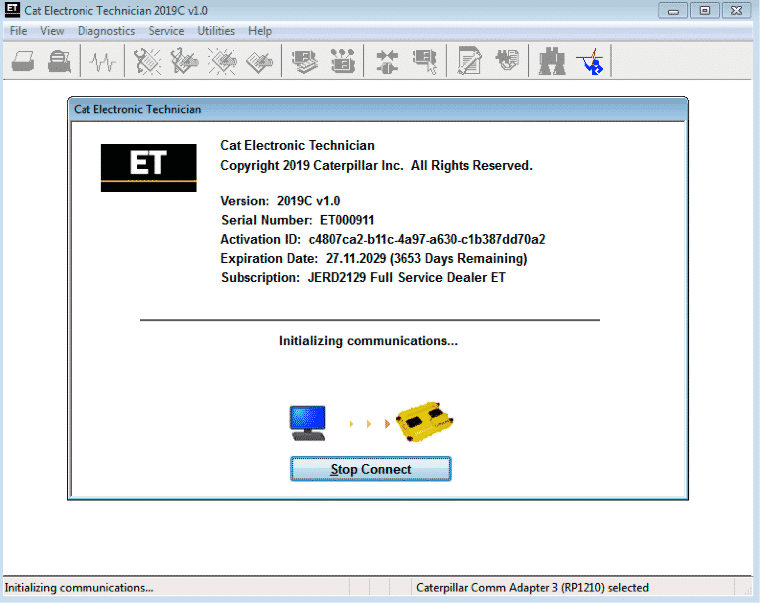The image size is (760, 603).
Task: Open the ECM Summary toolbar icon
Action: (x=304, y=62)
